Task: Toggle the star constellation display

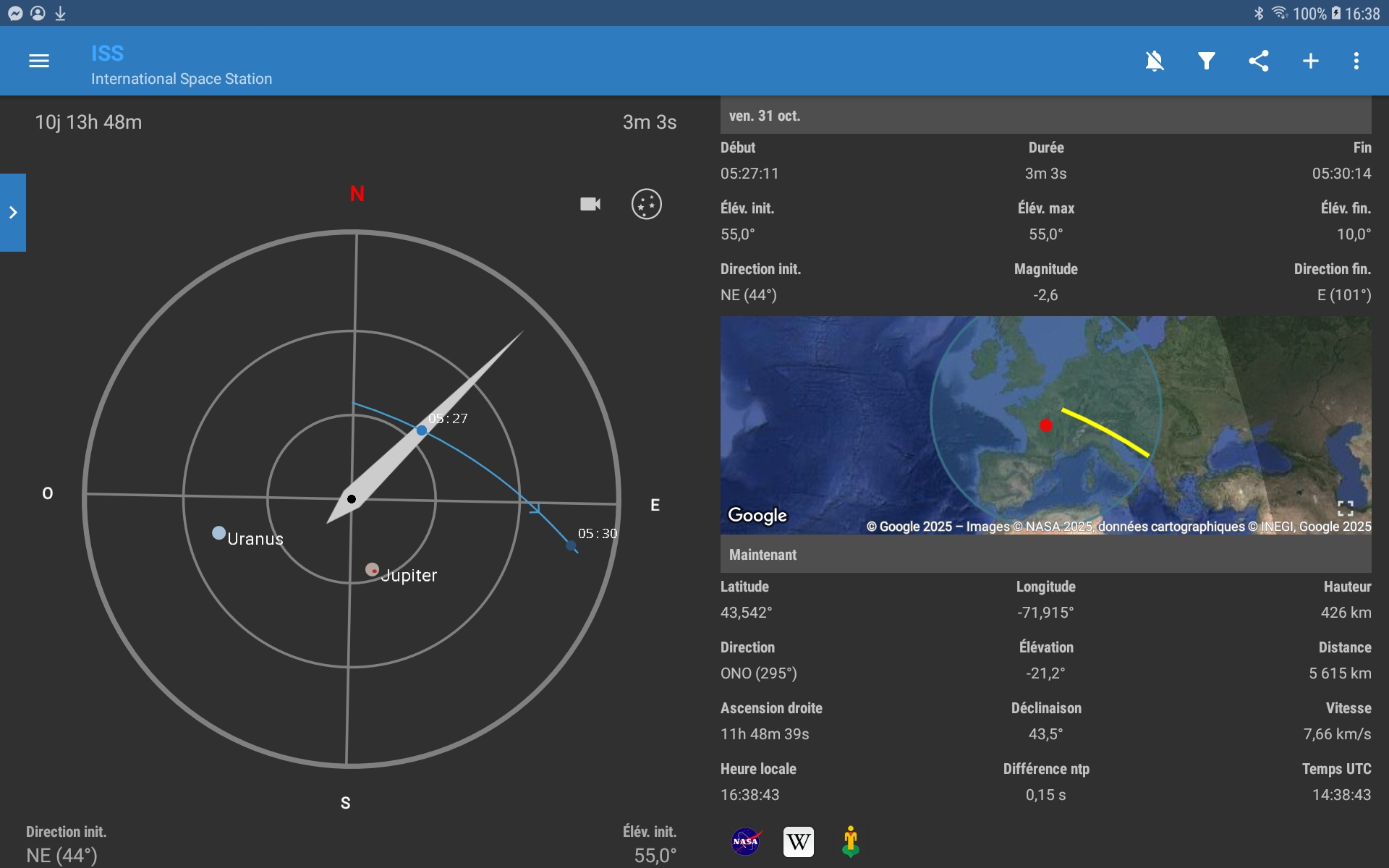Action: (646, 204)
